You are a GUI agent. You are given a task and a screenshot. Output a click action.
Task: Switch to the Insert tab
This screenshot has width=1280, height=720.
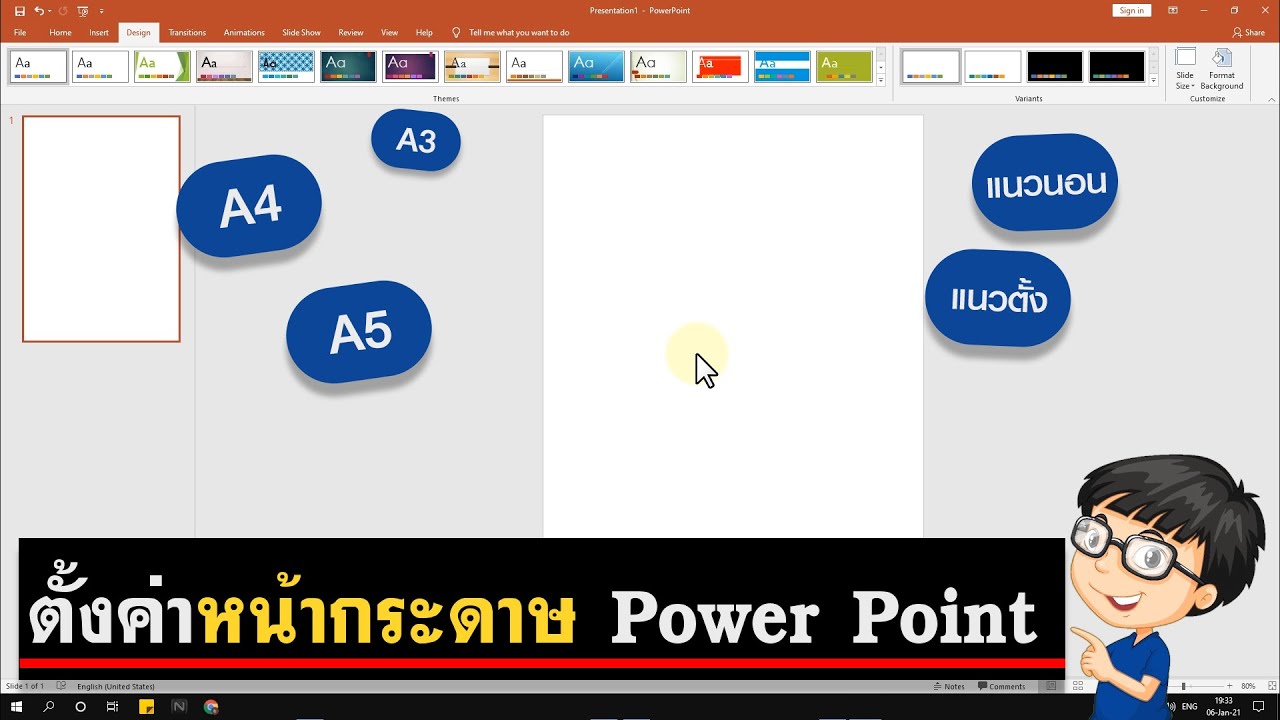point(99,32)
